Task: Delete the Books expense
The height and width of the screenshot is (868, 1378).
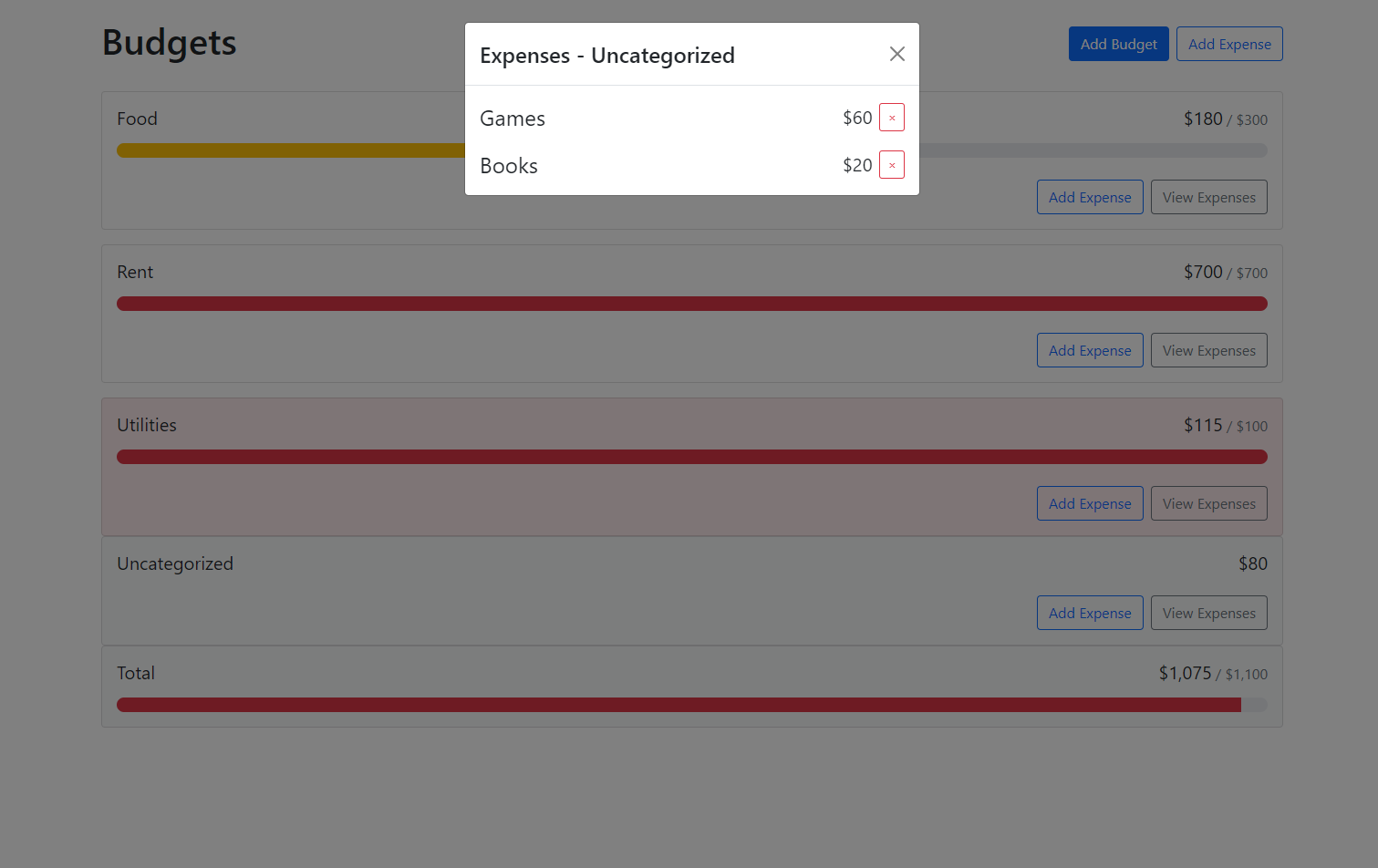Action: [x=892, y=165]
